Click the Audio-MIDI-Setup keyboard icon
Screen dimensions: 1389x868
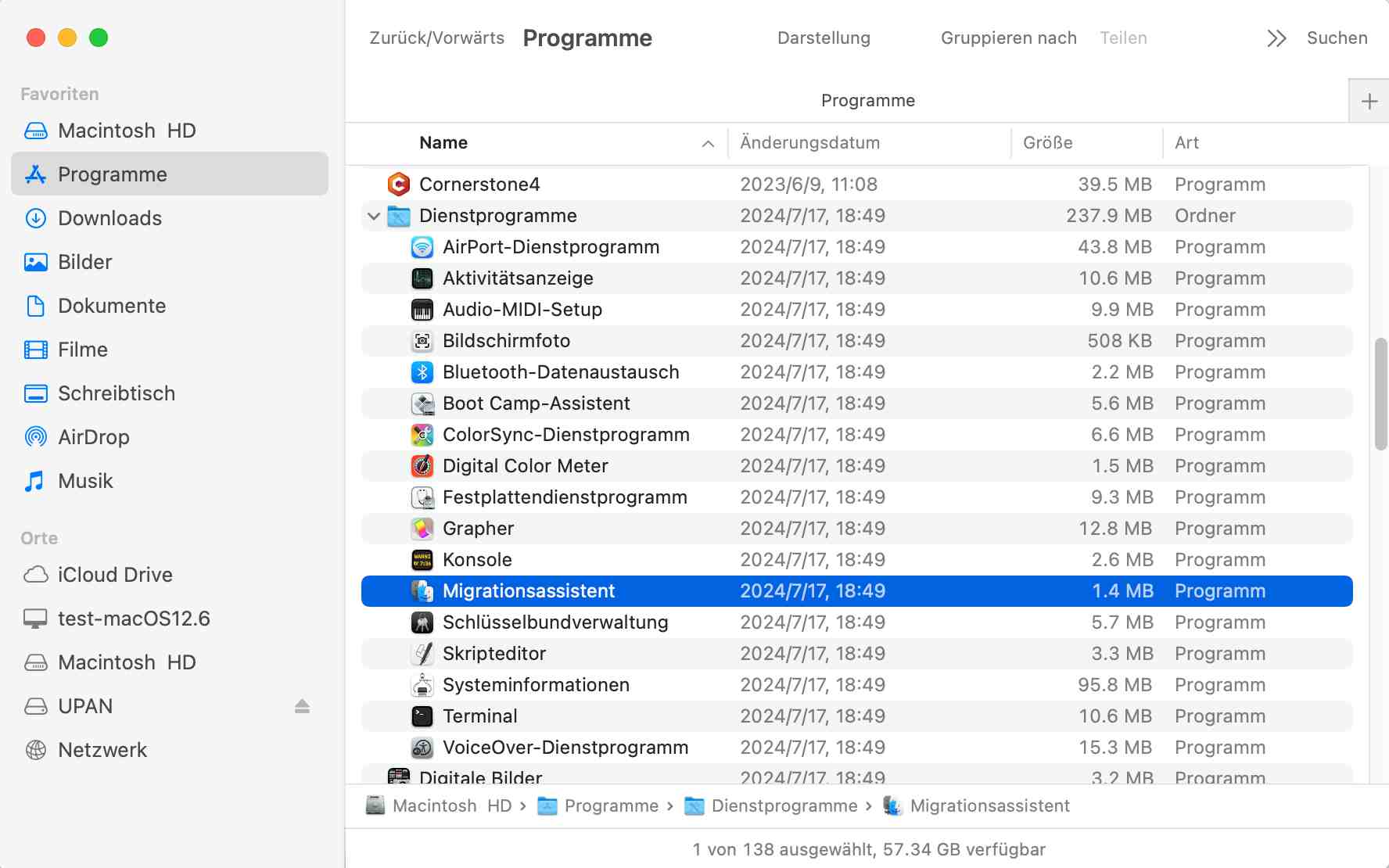422,310
